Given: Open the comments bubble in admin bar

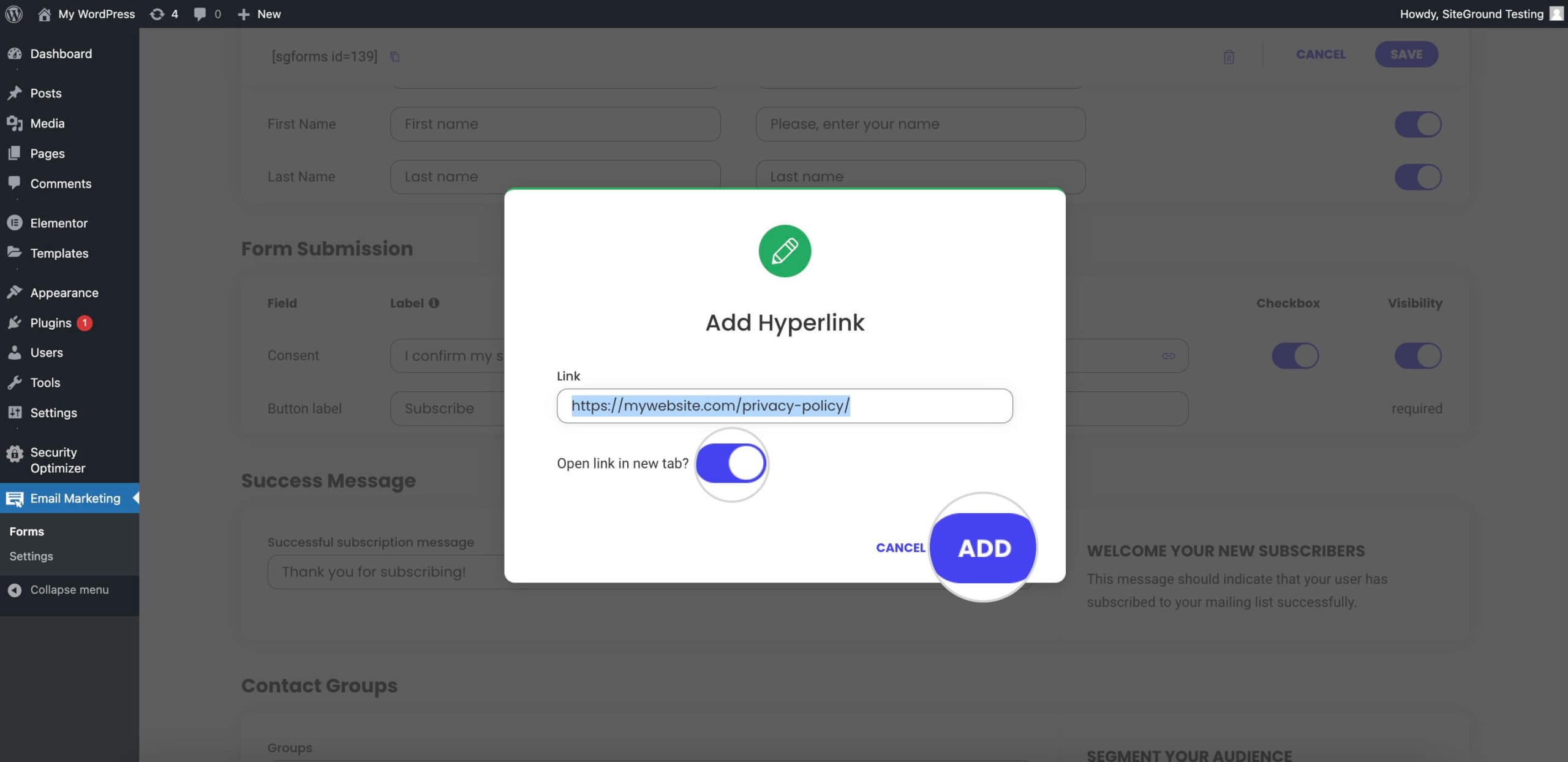Looking at the screenshot, I should (207, 13).
